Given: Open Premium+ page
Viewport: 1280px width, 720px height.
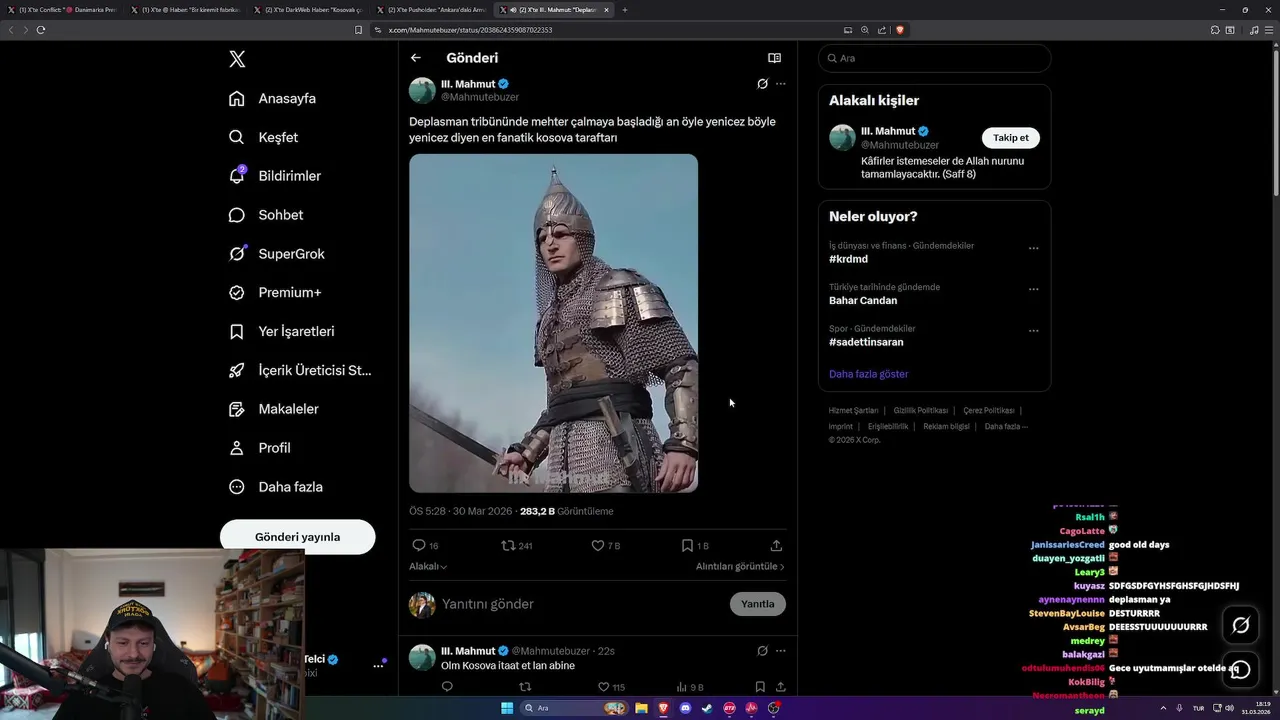Looking at the screenshot, I should coord(274,293).
